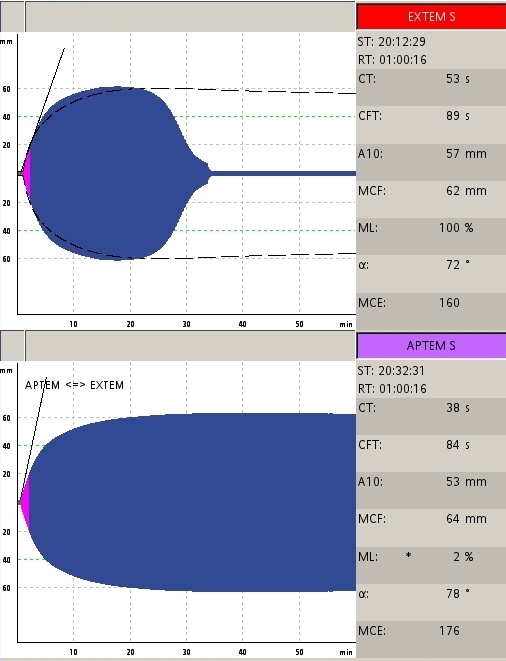The height and width of the screenshot is (661, 506).
Task: Select APTEM MCE 176 row
Action: (x=431, y=631)
